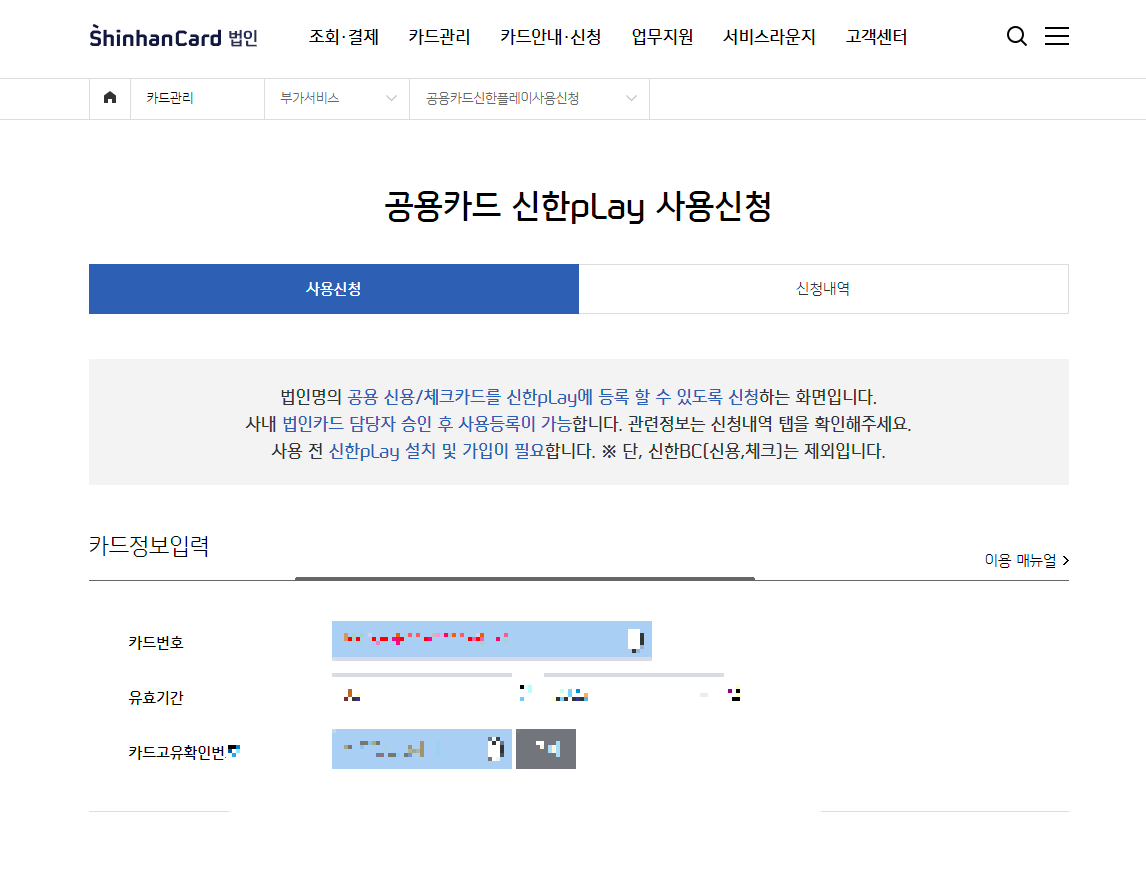Viewport: 1146px width, 873px height.
Task: Open the 서비스라운지 menu
Action: click(769, 37)
